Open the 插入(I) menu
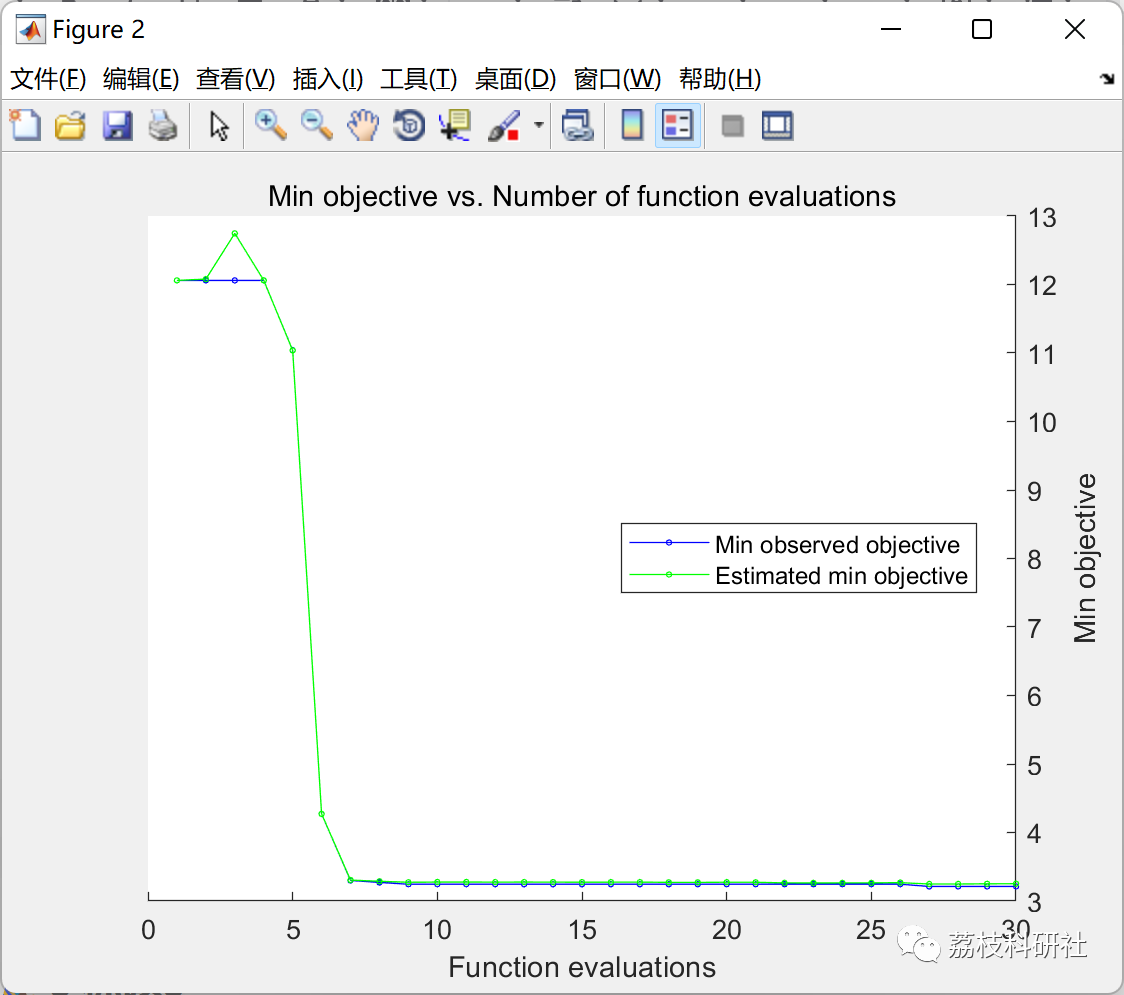1124x995 pixels. tap(328, 79)
